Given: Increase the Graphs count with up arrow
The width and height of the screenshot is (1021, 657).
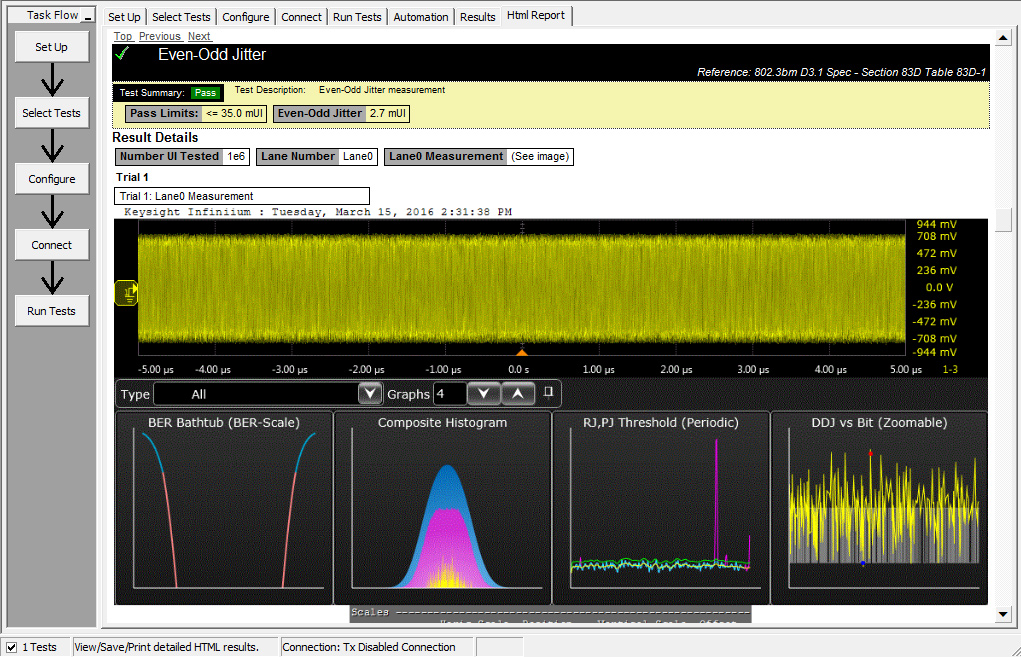Looking at the screenshot, I should 517,394.
